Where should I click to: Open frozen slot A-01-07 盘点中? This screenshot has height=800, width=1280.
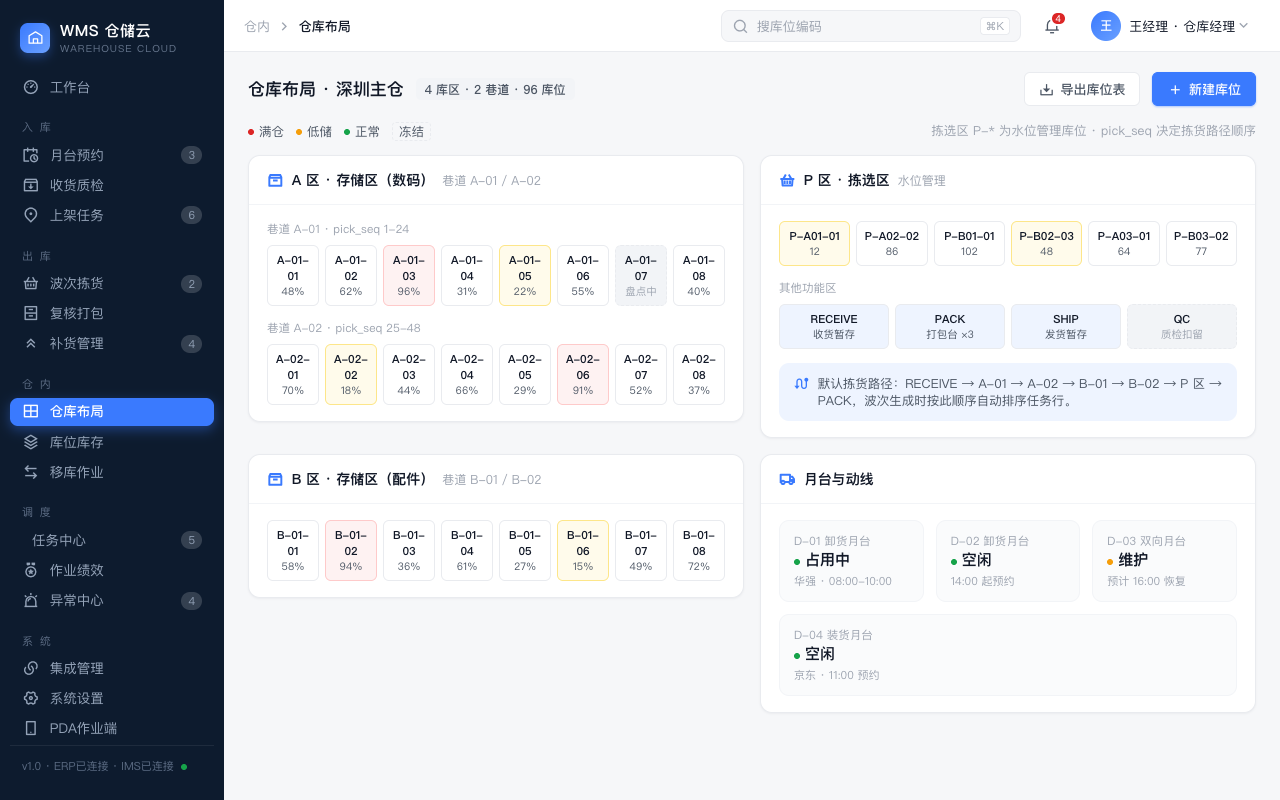641,275
